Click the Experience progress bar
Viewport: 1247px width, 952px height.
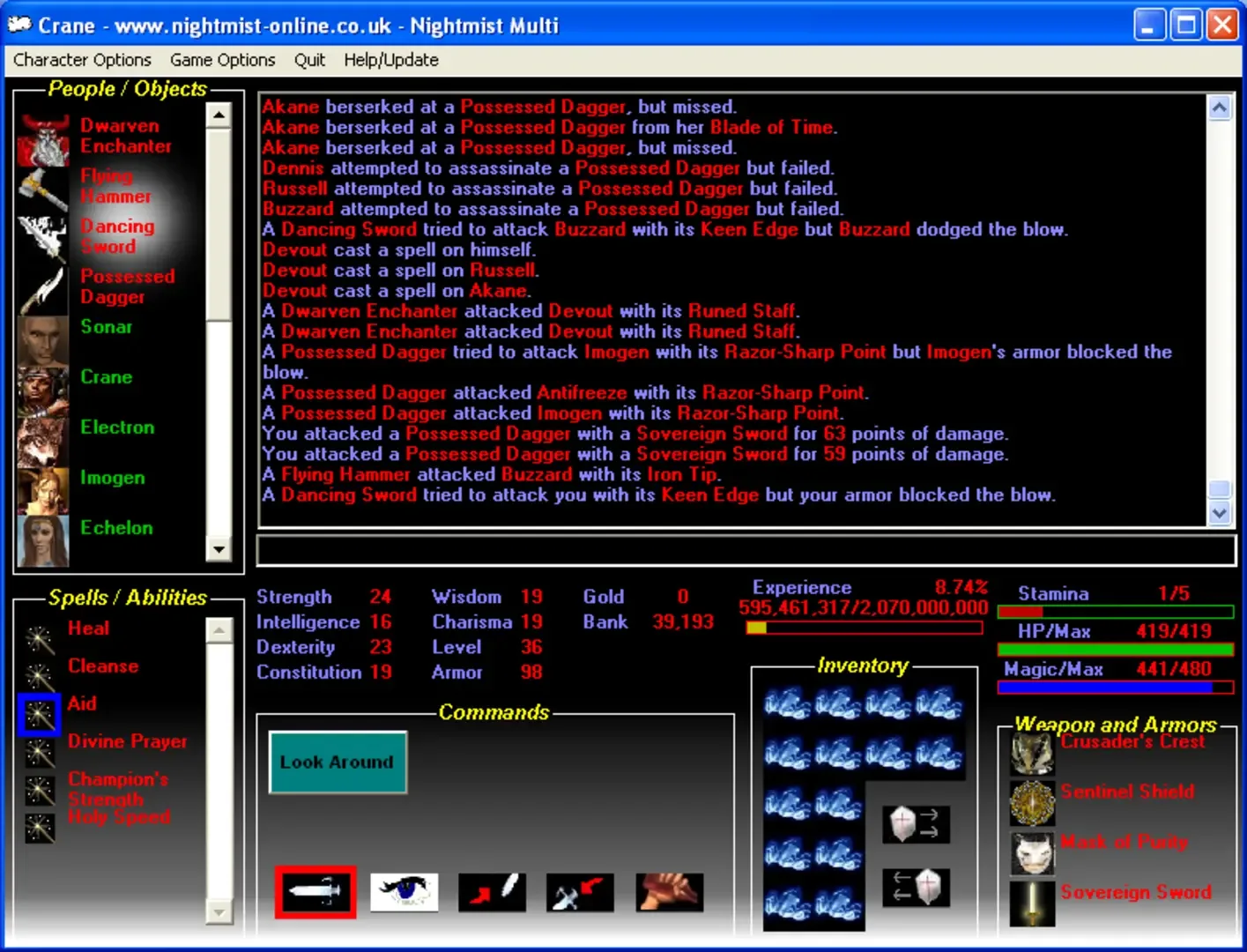tap(864, 628)
